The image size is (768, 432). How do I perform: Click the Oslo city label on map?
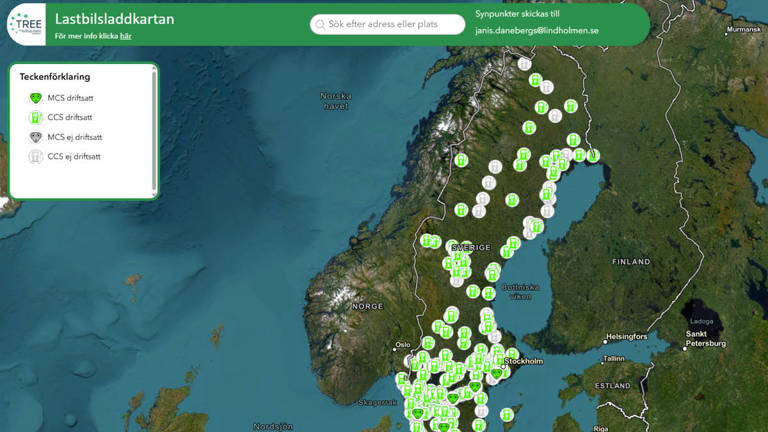point(403,345)
